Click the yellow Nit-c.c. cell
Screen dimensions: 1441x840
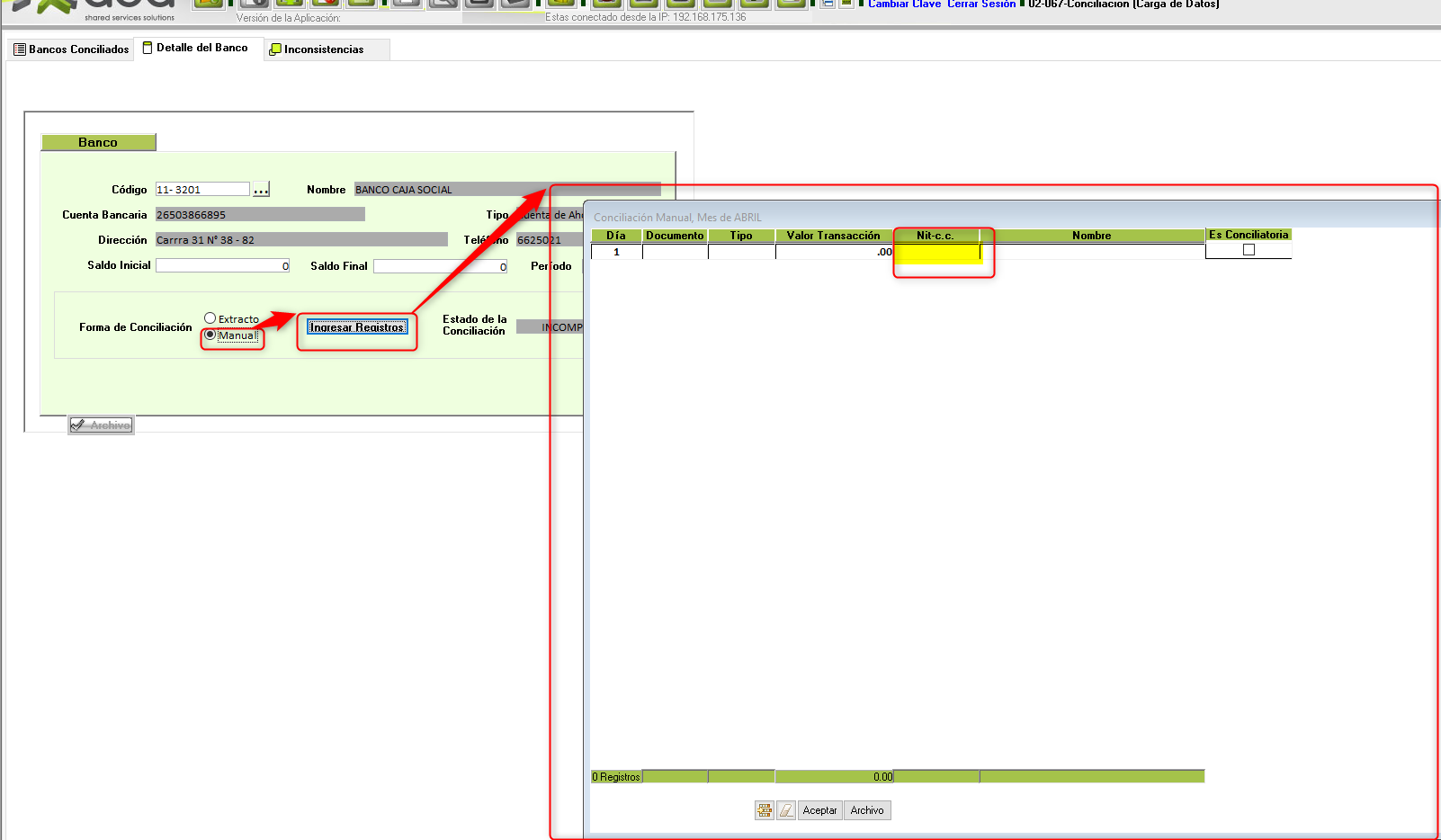click(936, 253)
